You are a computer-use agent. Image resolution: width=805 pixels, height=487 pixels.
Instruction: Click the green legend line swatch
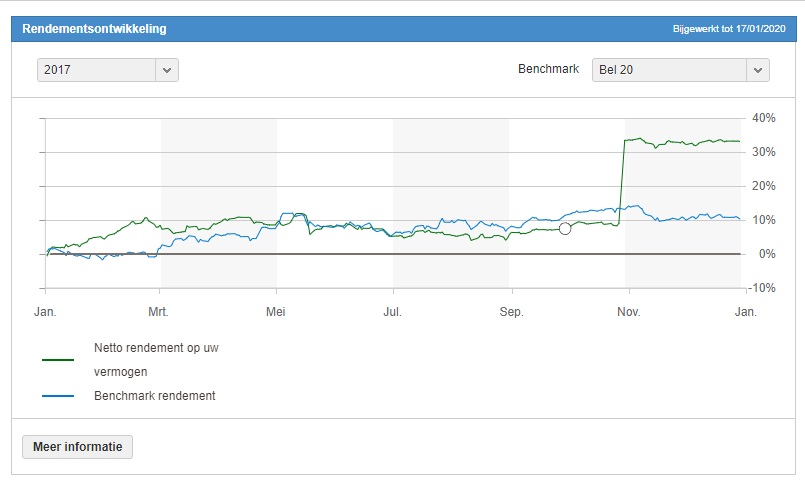pos(58,359)
